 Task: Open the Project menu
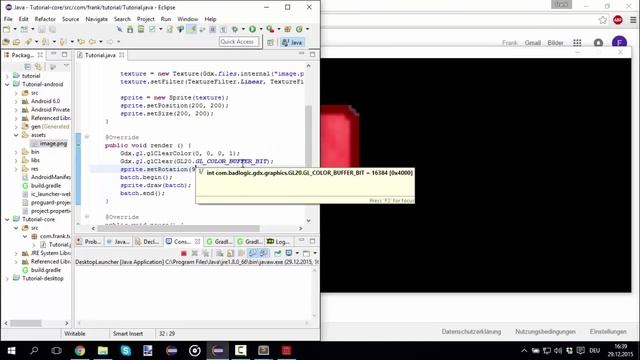coord(146,19)
